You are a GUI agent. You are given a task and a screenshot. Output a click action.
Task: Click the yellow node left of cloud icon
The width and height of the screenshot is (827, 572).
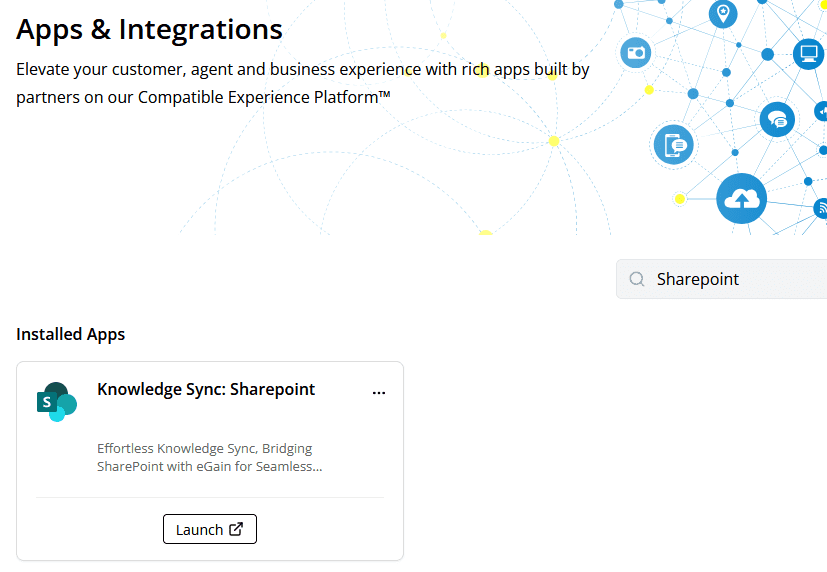pyautogui.click(x=680, y=199)
